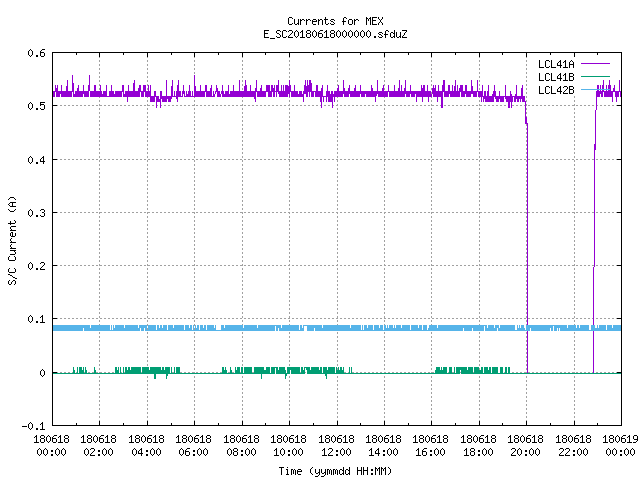Click the 180618 14:00 time tick label
The width and height of the screenshot is (640, 480).
click(383, 446)
